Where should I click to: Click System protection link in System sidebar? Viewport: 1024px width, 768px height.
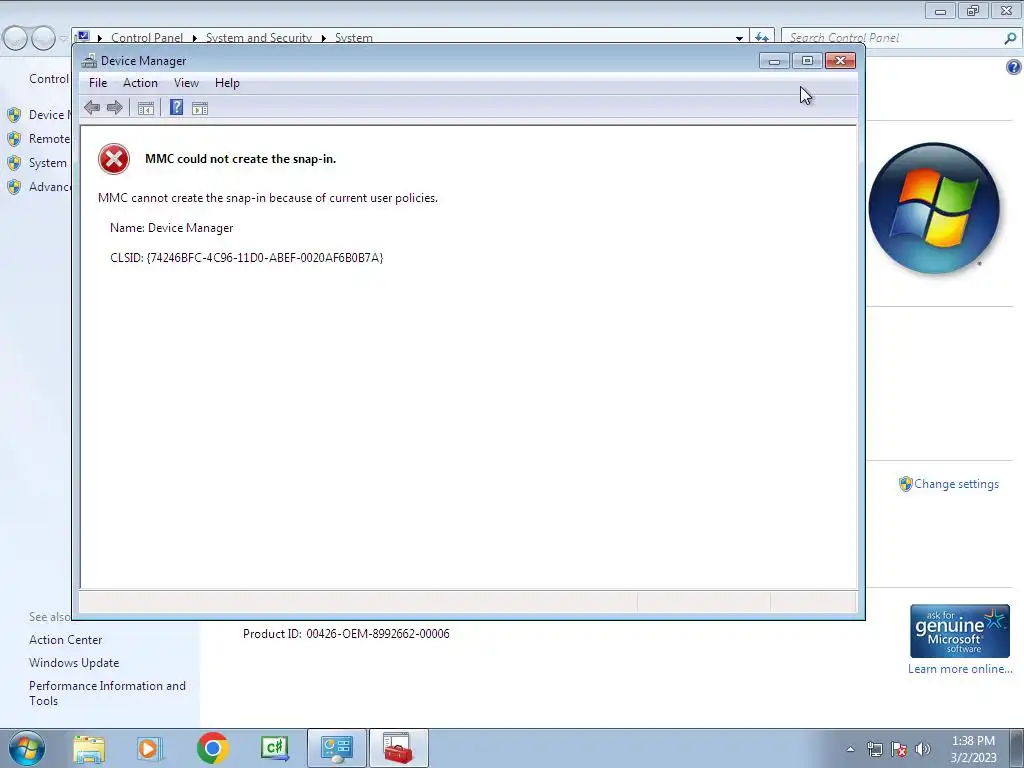tap(48, 163)
